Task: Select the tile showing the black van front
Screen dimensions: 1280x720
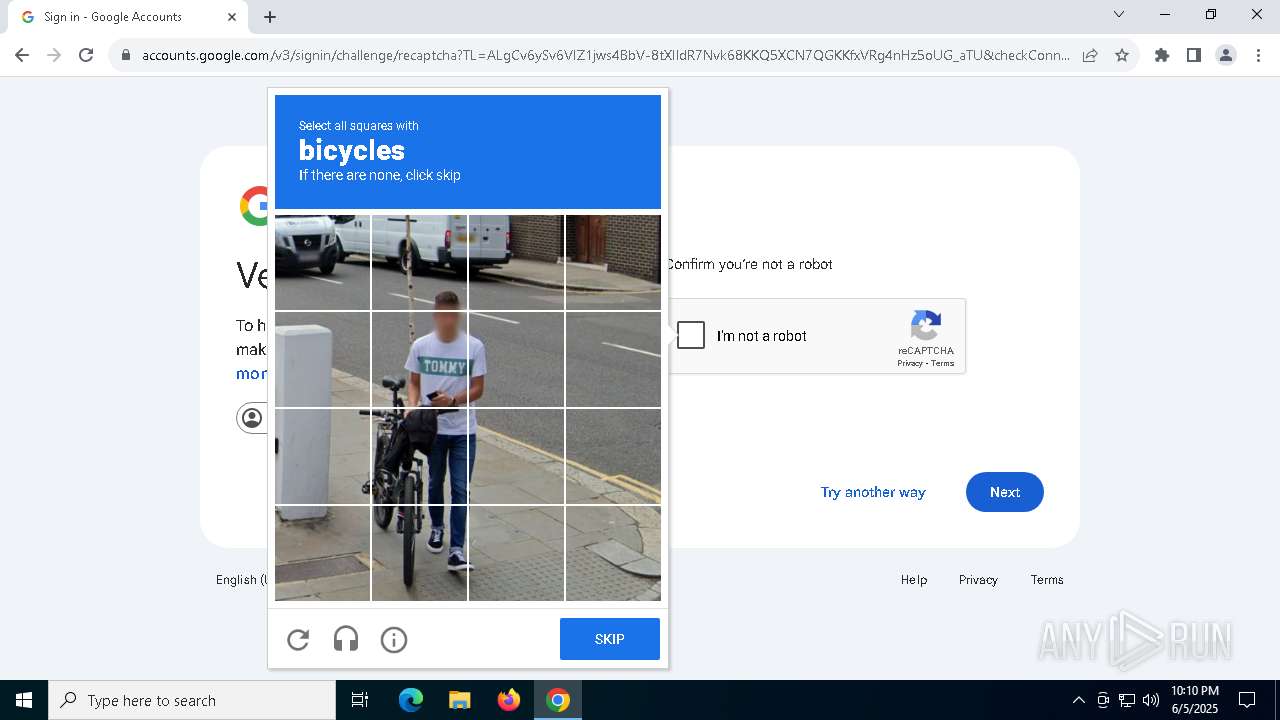Action: coord(322,263)
